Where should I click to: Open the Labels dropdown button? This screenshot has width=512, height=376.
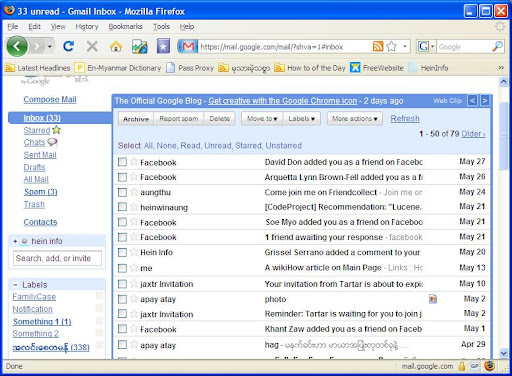click(x=302, y=119)
